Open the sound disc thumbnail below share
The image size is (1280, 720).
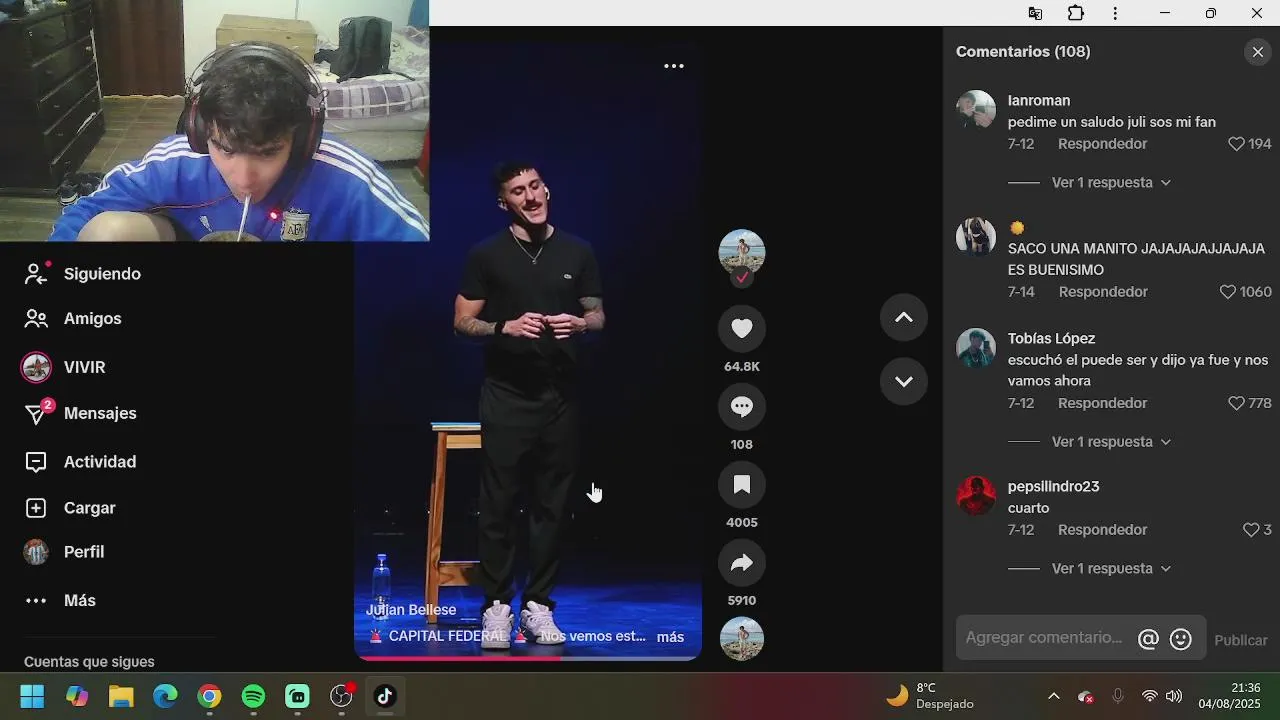tap(742, 639)
